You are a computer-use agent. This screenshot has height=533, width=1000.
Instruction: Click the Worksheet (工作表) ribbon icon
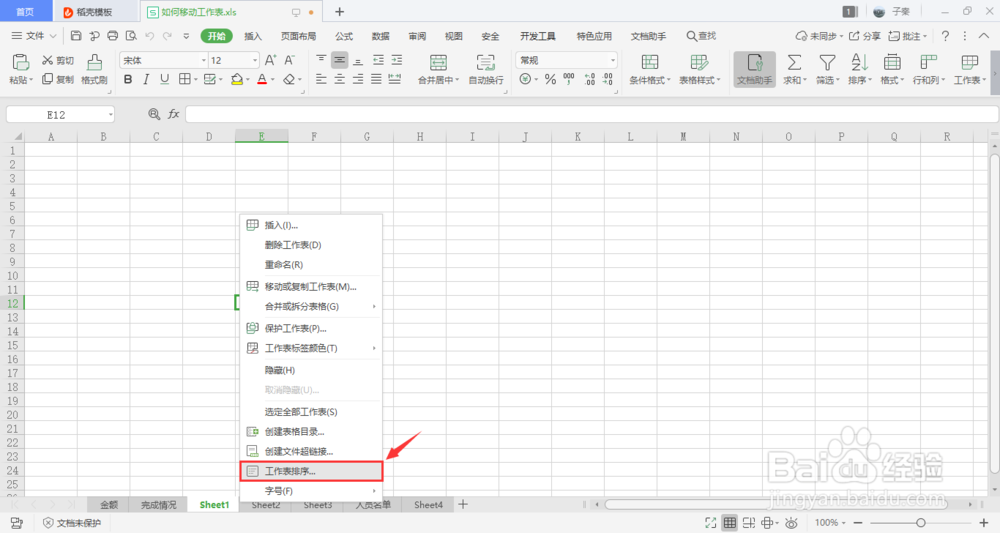[969, 62]
